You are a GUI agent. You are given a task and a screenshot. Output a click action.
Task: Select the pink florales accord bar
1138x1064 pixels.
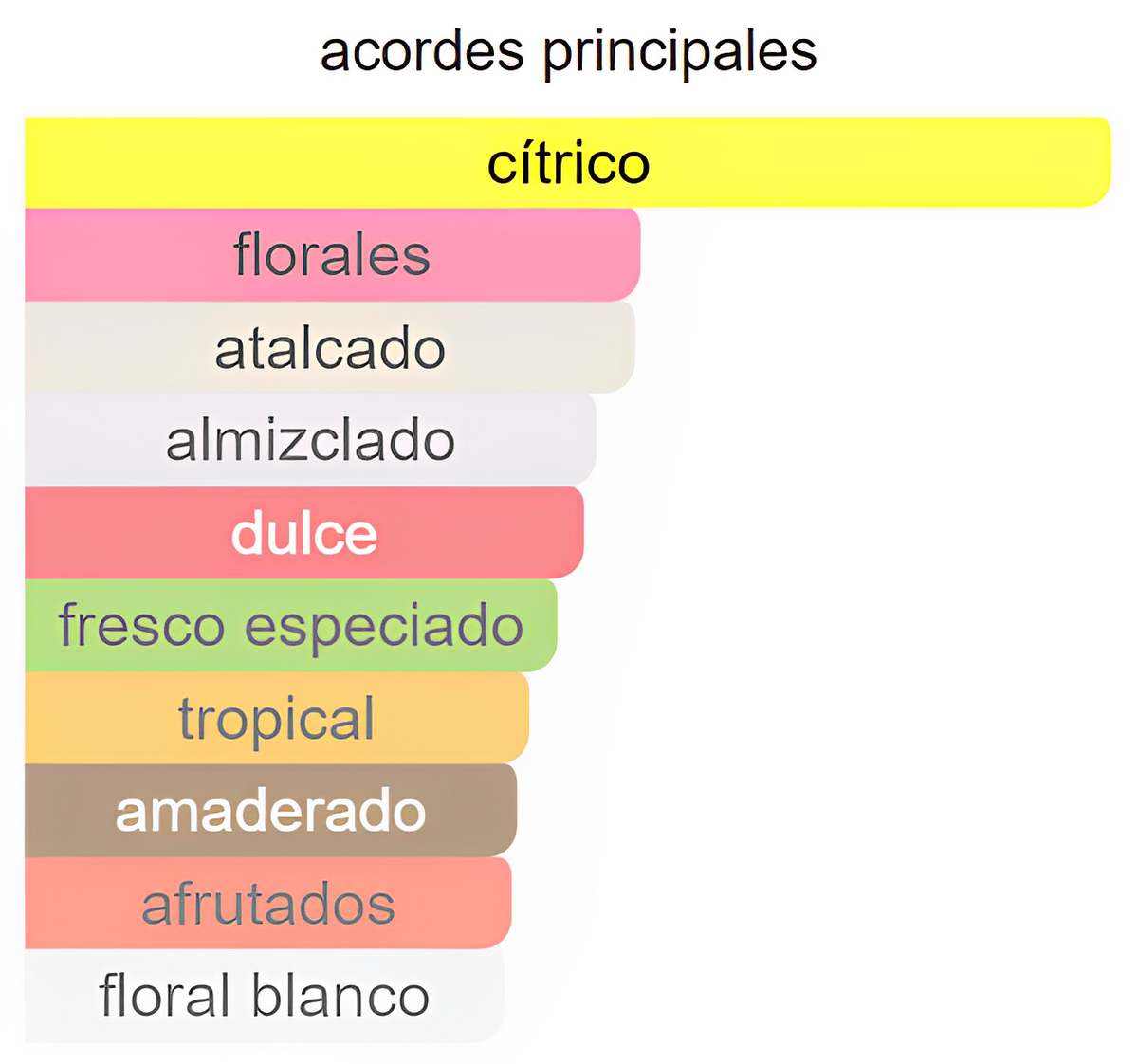(x=332, y=255)
